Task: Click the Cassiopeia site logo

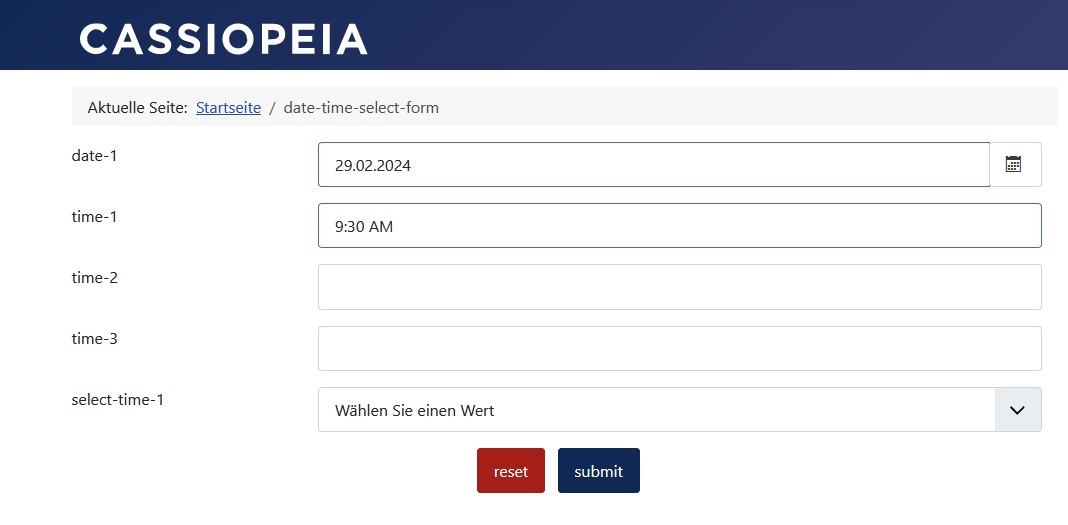Action: [224, 39]
